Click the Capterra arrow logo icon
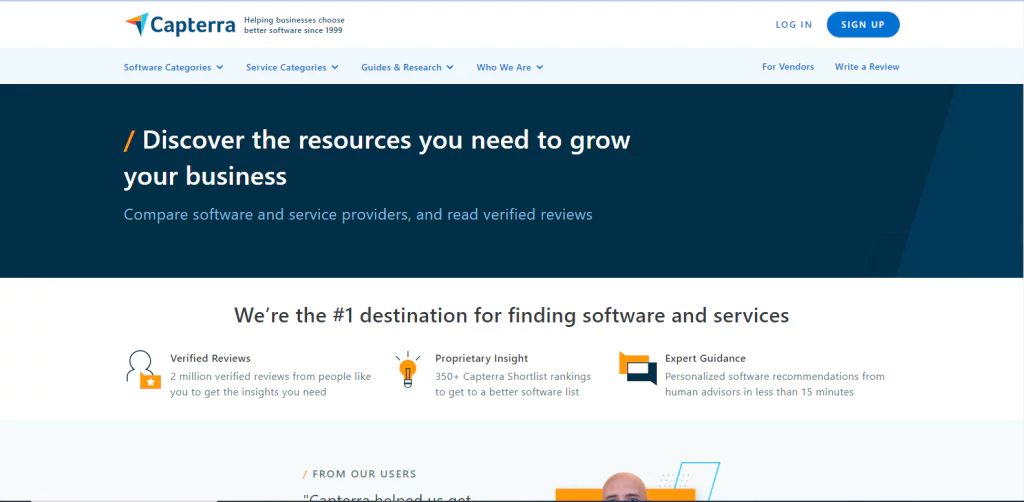1024x502 pixels. click(136, 25)
